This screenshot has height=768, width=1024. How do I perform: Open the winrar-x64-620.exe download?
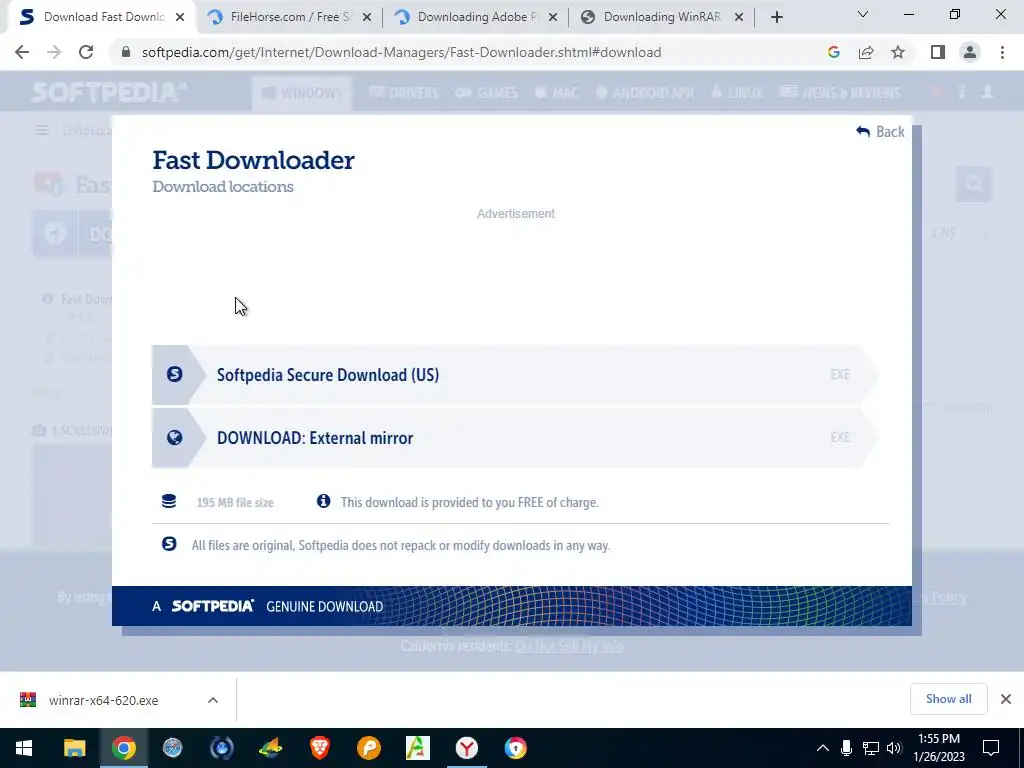click(103, 700)
